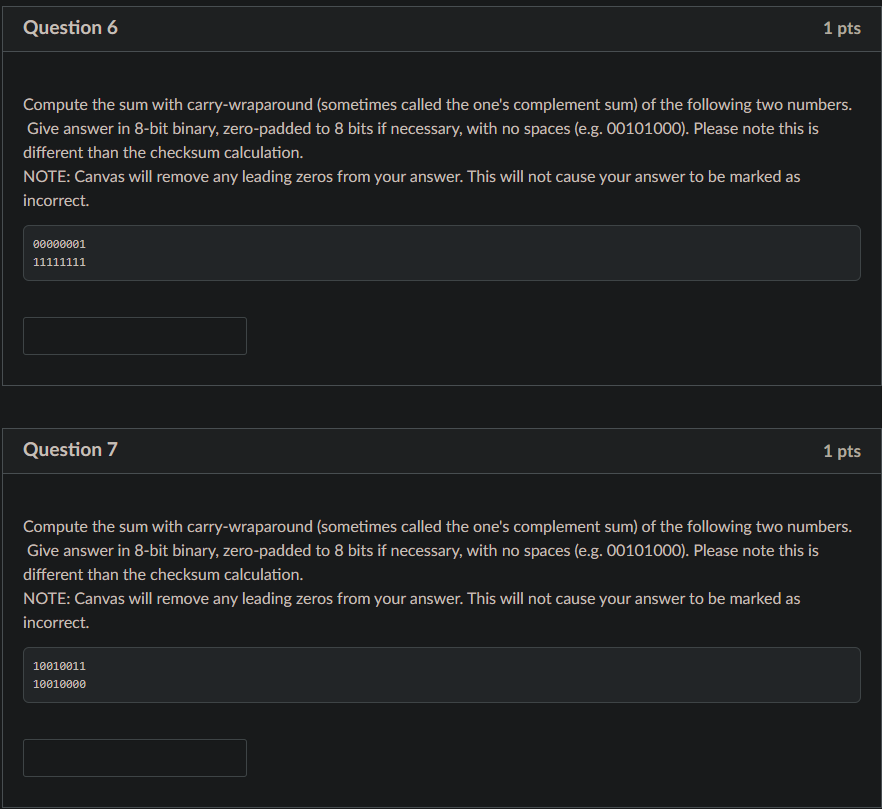The height and width of the screenshot is (809, 882).
Task: Click the 00101000 example in Question 6
Action: point(645,129)
